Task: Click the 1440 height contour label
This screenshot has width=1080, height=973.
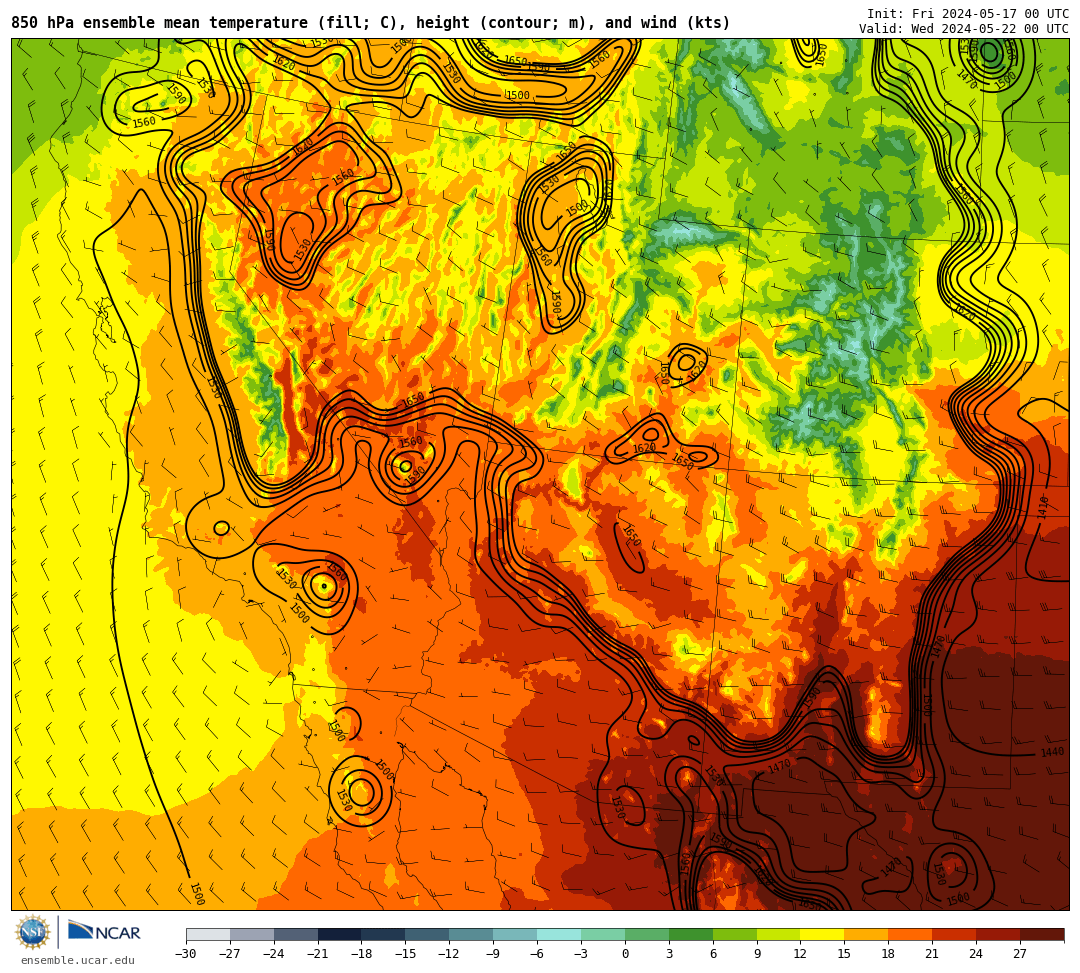Action: (x=1052, y=753)
